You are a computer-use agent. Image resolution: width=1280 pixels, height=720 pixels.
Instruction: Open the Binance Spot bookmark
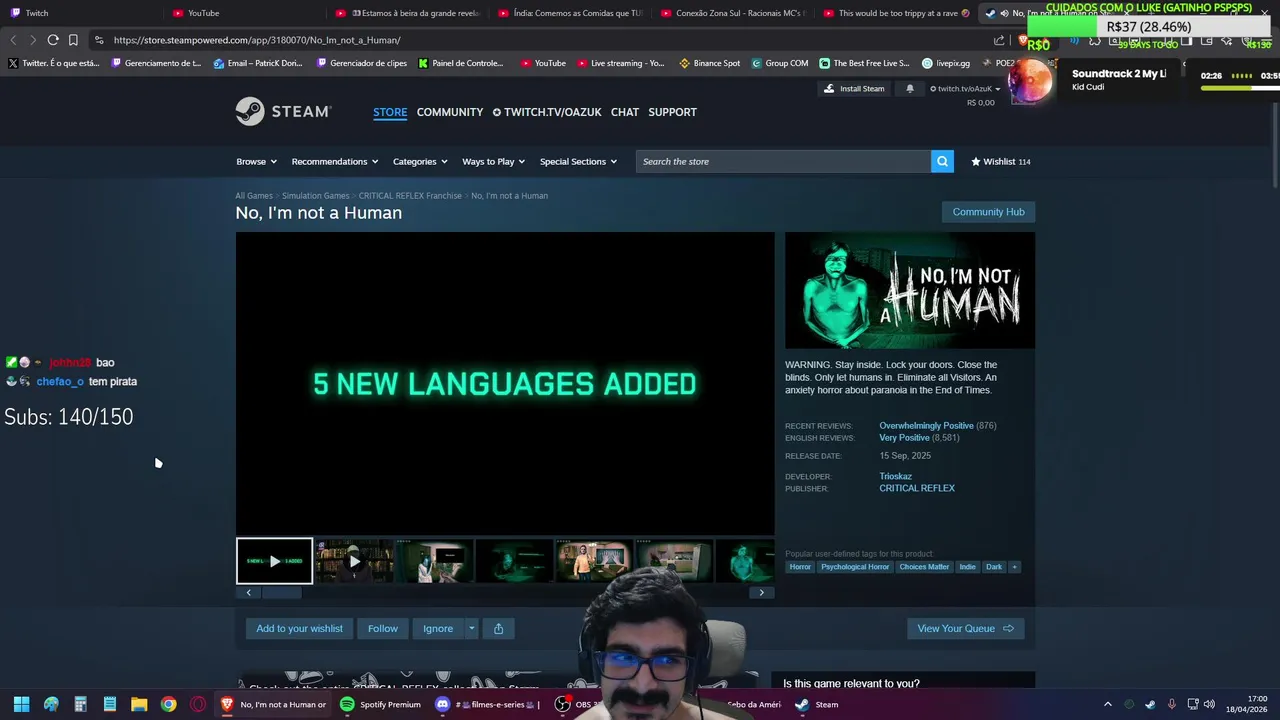(x=710, y=63)
